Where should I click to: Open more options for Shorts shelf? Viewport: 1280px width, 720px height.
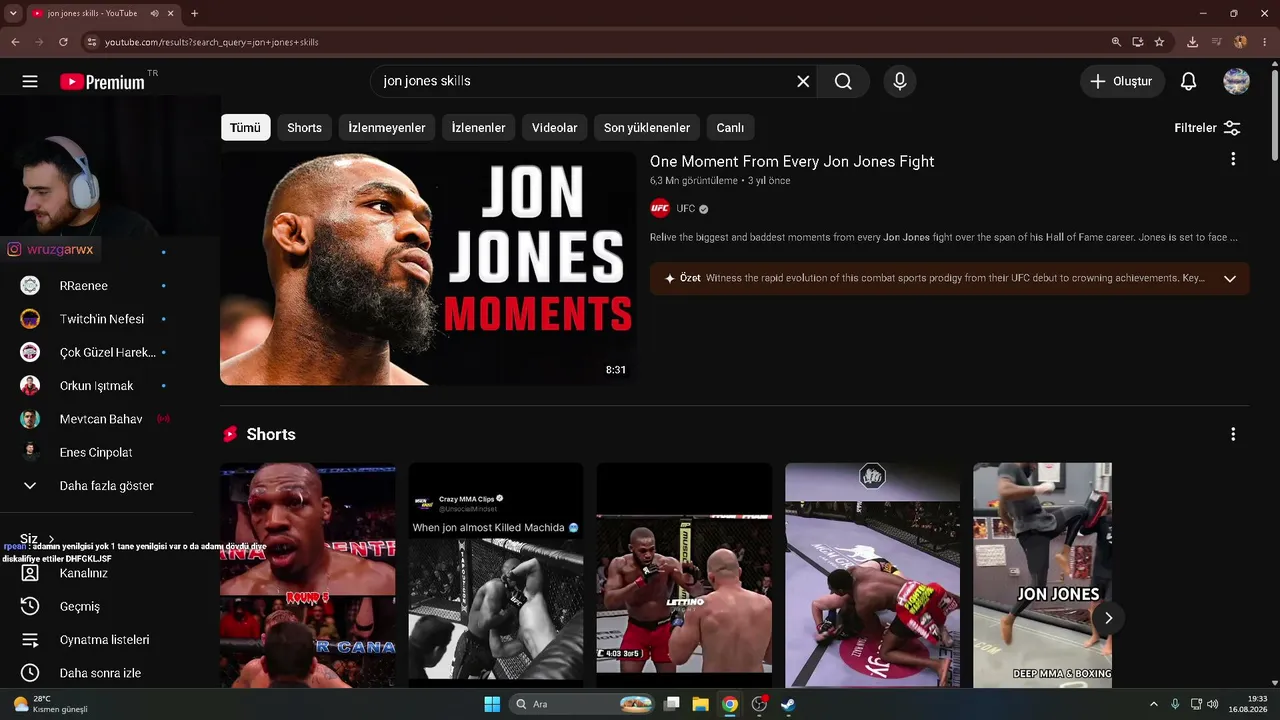click(x=1233, y=434)
